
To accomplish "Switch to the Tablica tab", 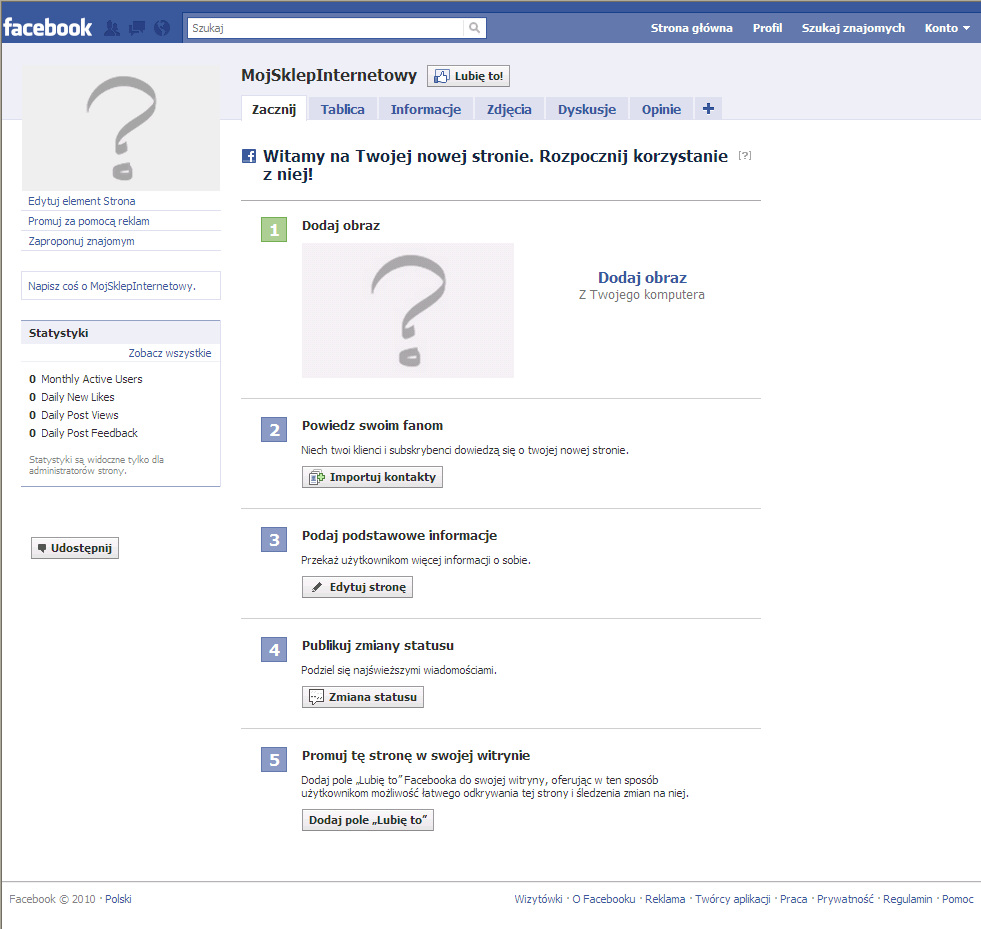I will pos(343,109).
